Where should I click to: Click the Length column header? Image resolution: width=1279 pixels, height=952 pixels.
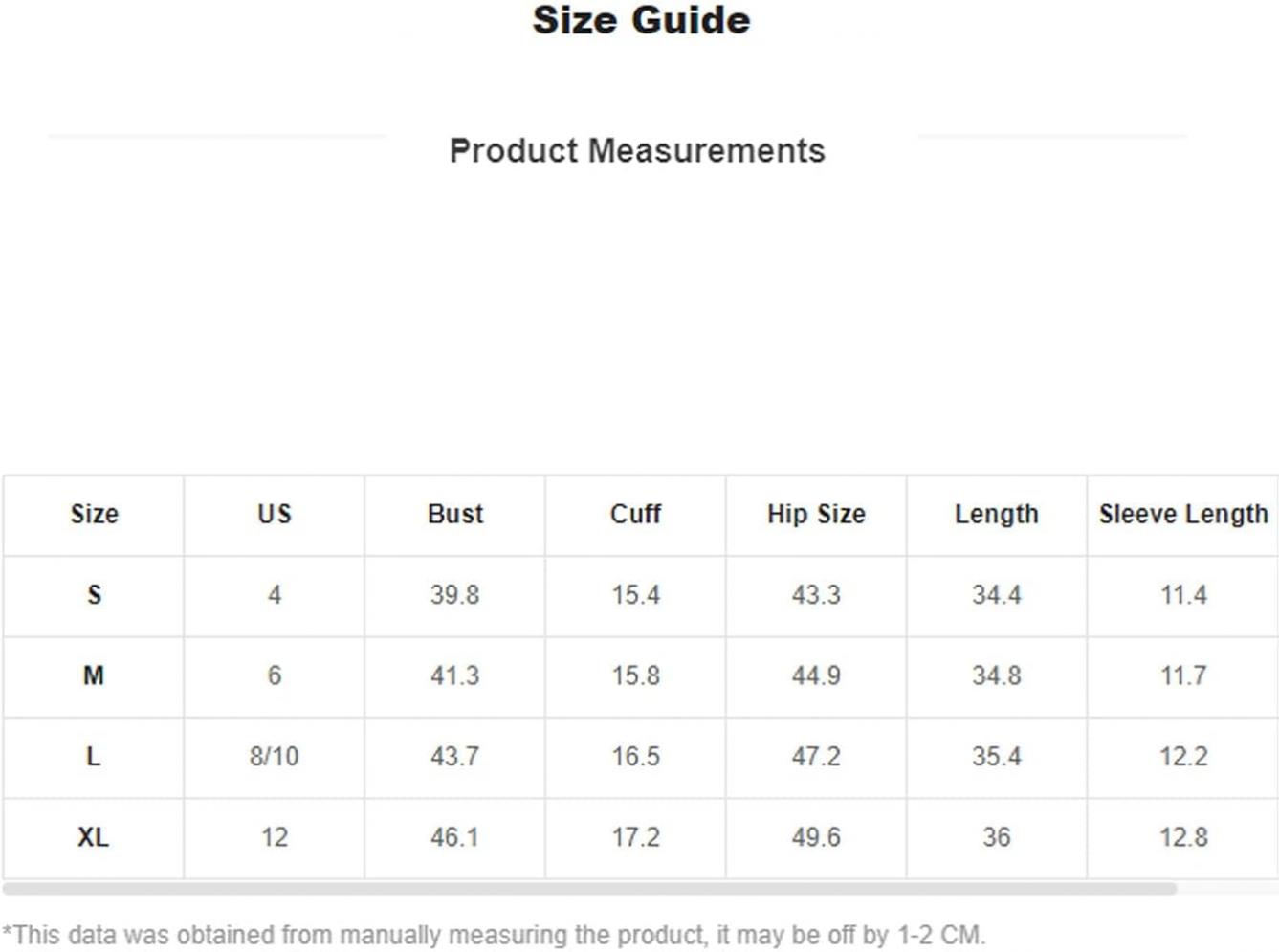click(x=996, y=515)
